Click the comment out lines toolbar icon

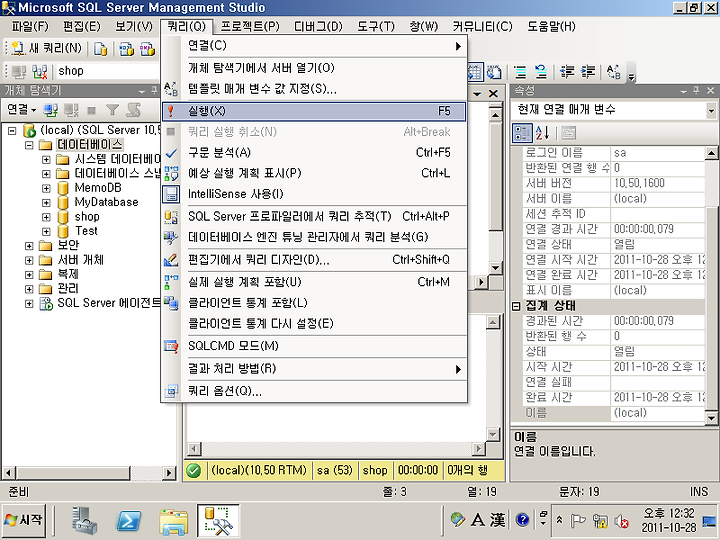pos(520,72)
